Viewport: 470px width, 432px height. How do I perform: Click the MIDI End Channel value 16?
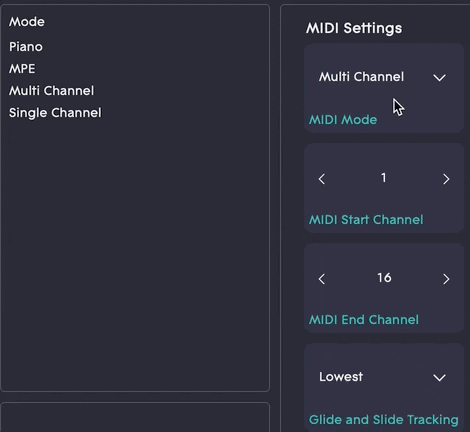(384, 278)
